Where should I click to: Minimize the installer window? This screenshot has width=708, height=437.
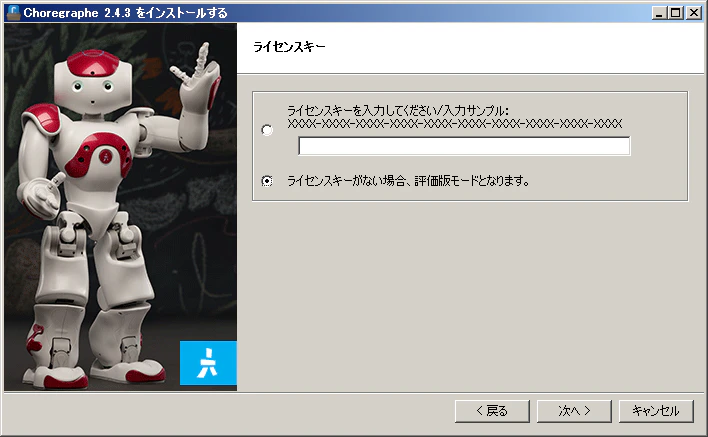click(x=659, y=13)
